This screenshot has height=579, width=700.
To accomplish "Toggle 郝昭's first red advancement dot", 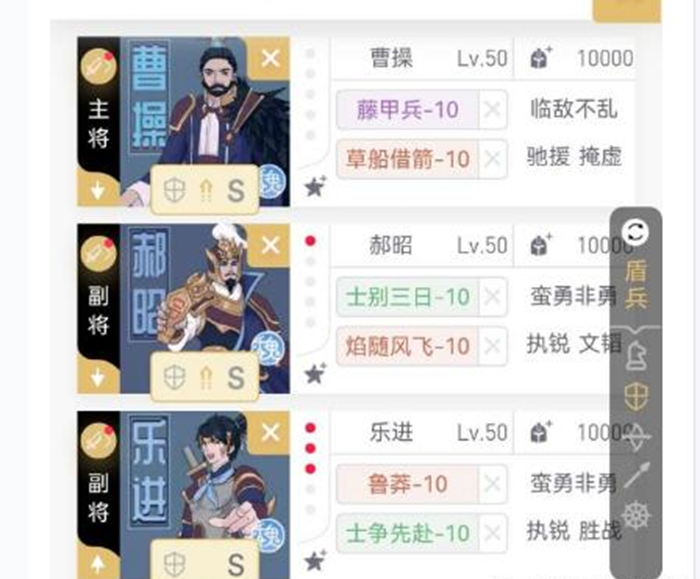I will coord(310,241).
